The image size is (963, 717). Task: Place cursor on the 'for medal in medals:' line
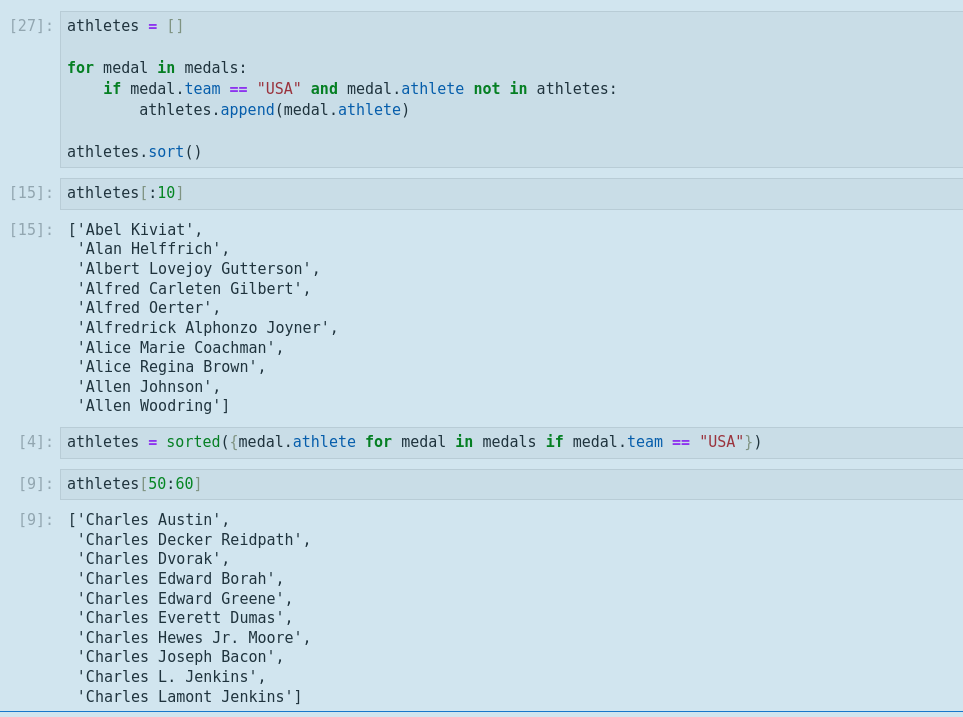click(156, 68)
